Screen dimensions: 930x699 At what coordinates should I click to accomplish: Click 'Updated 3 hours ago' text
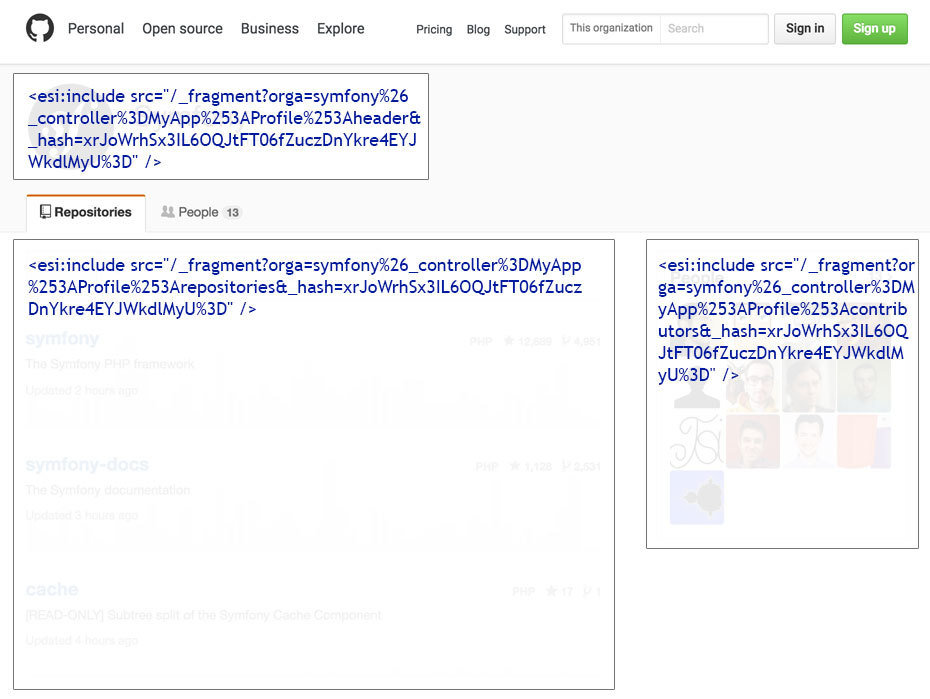[82, 515]
